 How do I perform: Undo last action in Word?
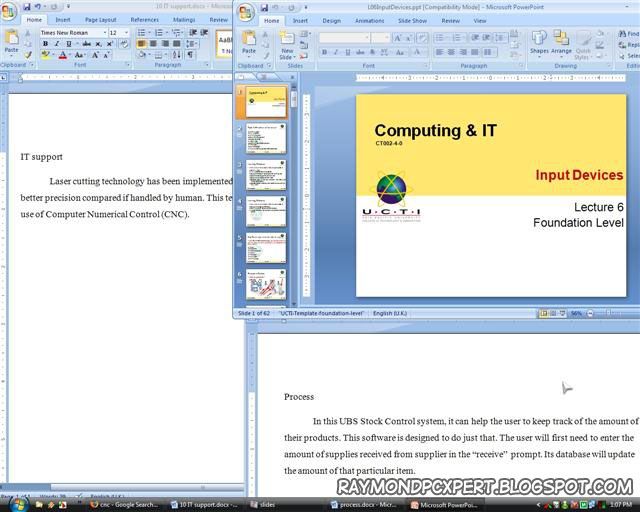(38, 7)
